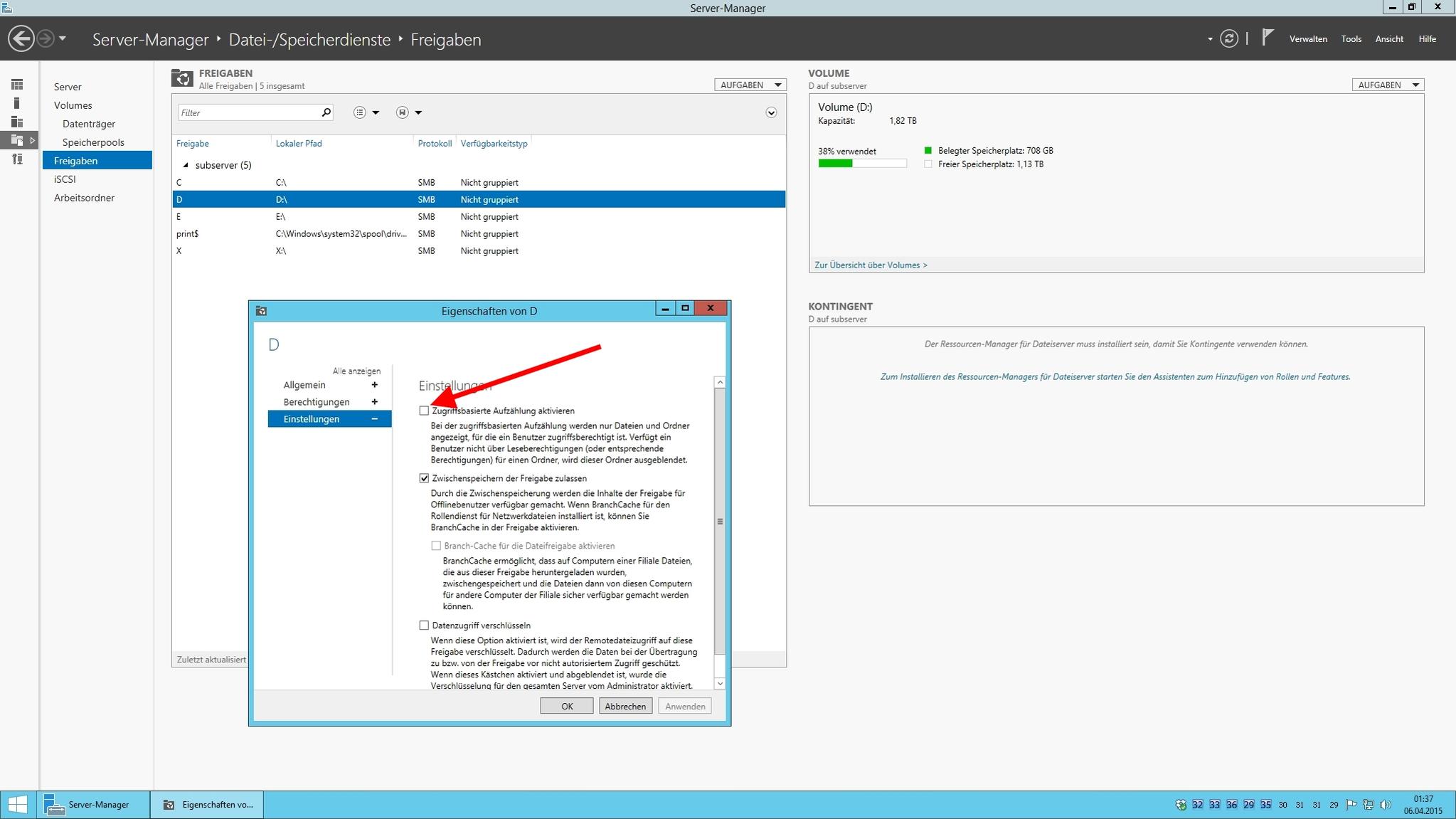
Task: Expand the Allgemein section
Action: point(374,385)
